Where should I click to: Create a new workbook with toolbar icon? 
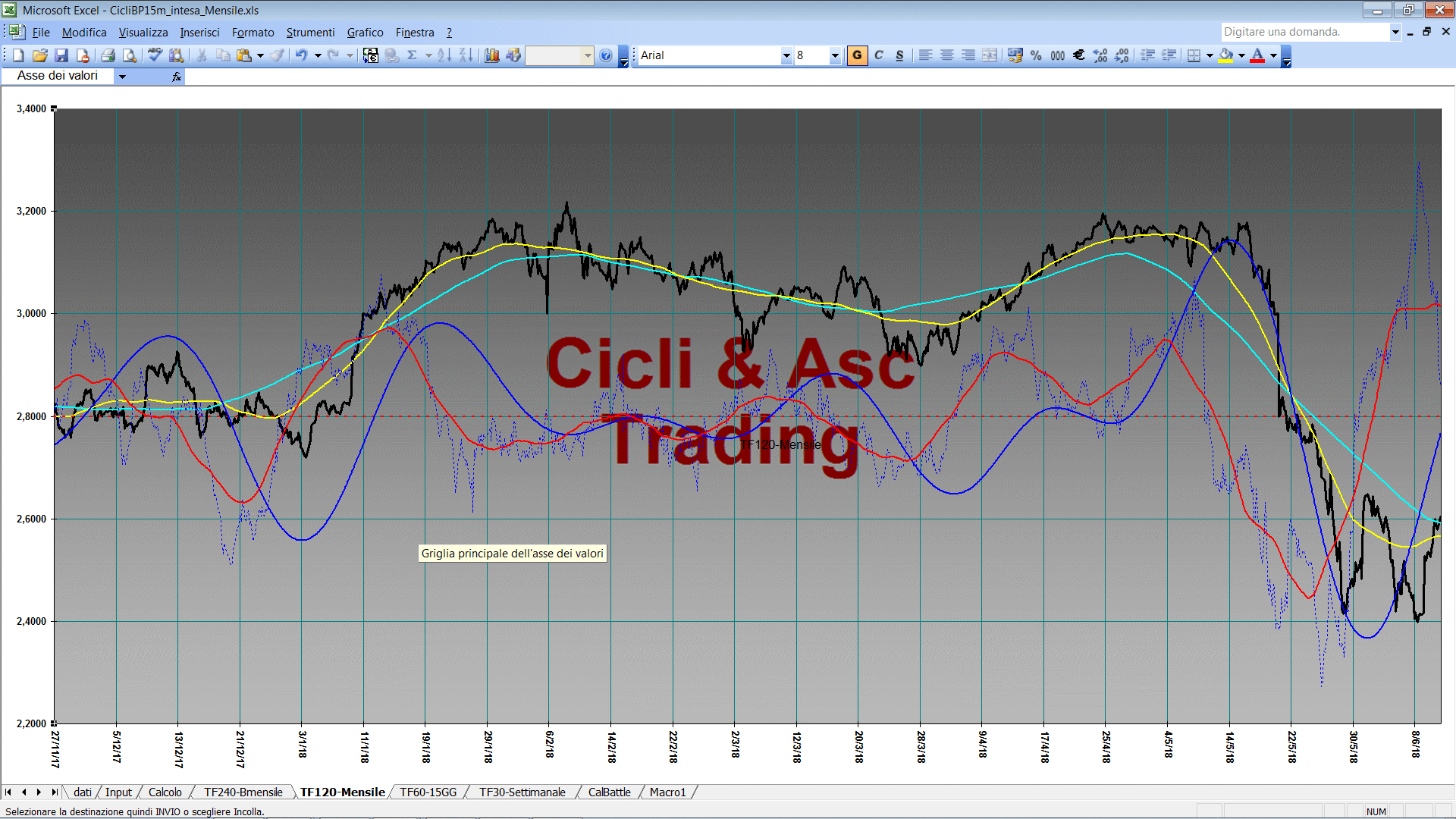pos(18,55)
